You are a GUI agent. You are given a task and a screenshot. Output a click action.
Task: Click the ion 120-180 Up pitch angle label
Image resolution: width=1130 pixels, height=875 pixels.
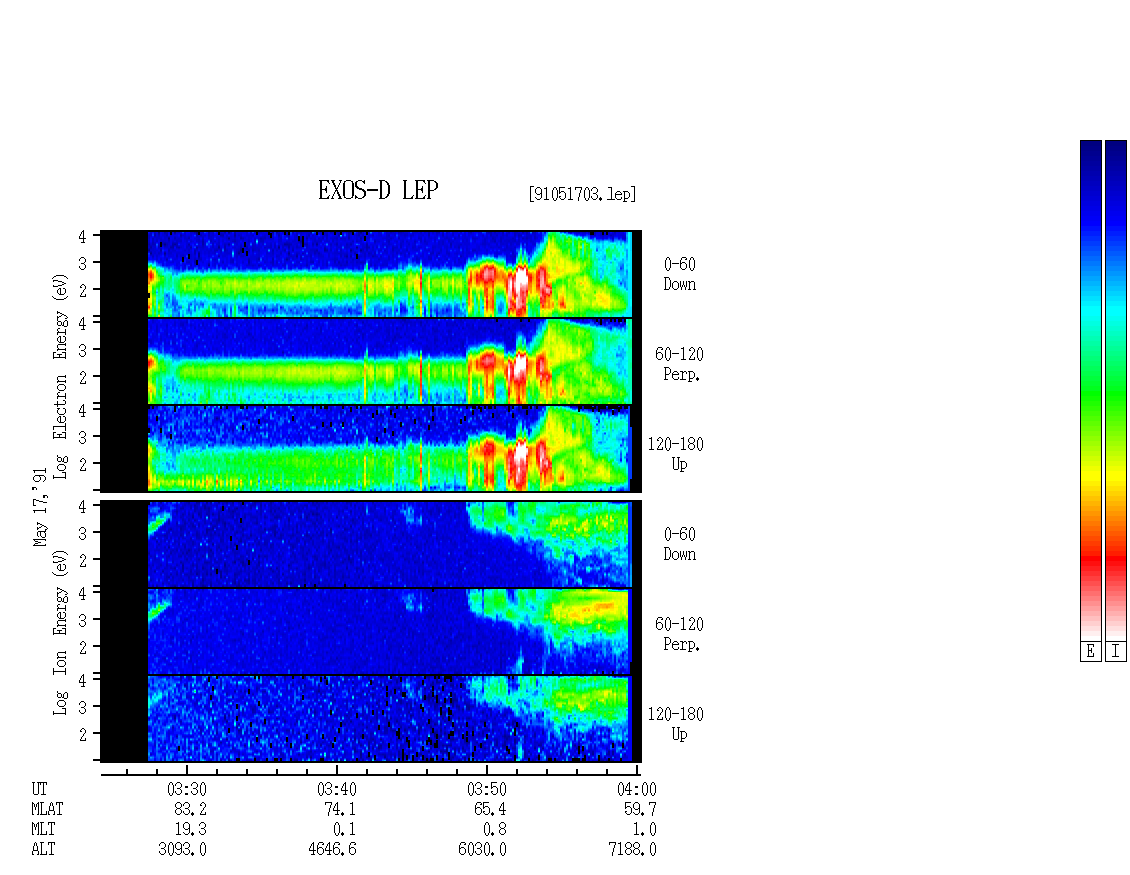coord(676,724)
